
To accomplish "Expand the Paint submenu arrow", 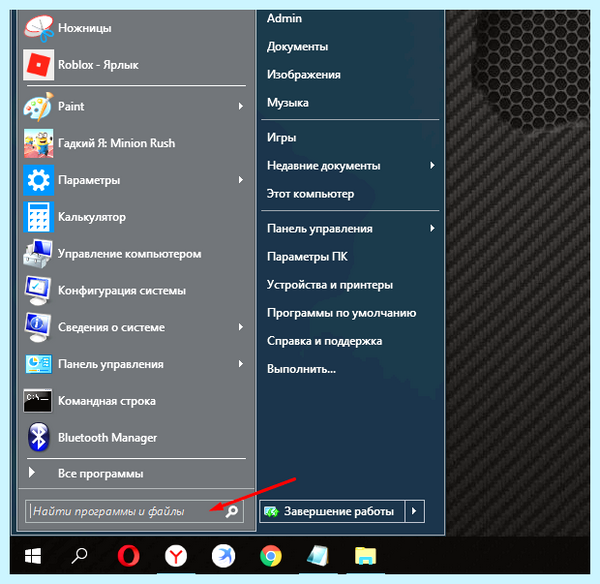I will (241, 106).
